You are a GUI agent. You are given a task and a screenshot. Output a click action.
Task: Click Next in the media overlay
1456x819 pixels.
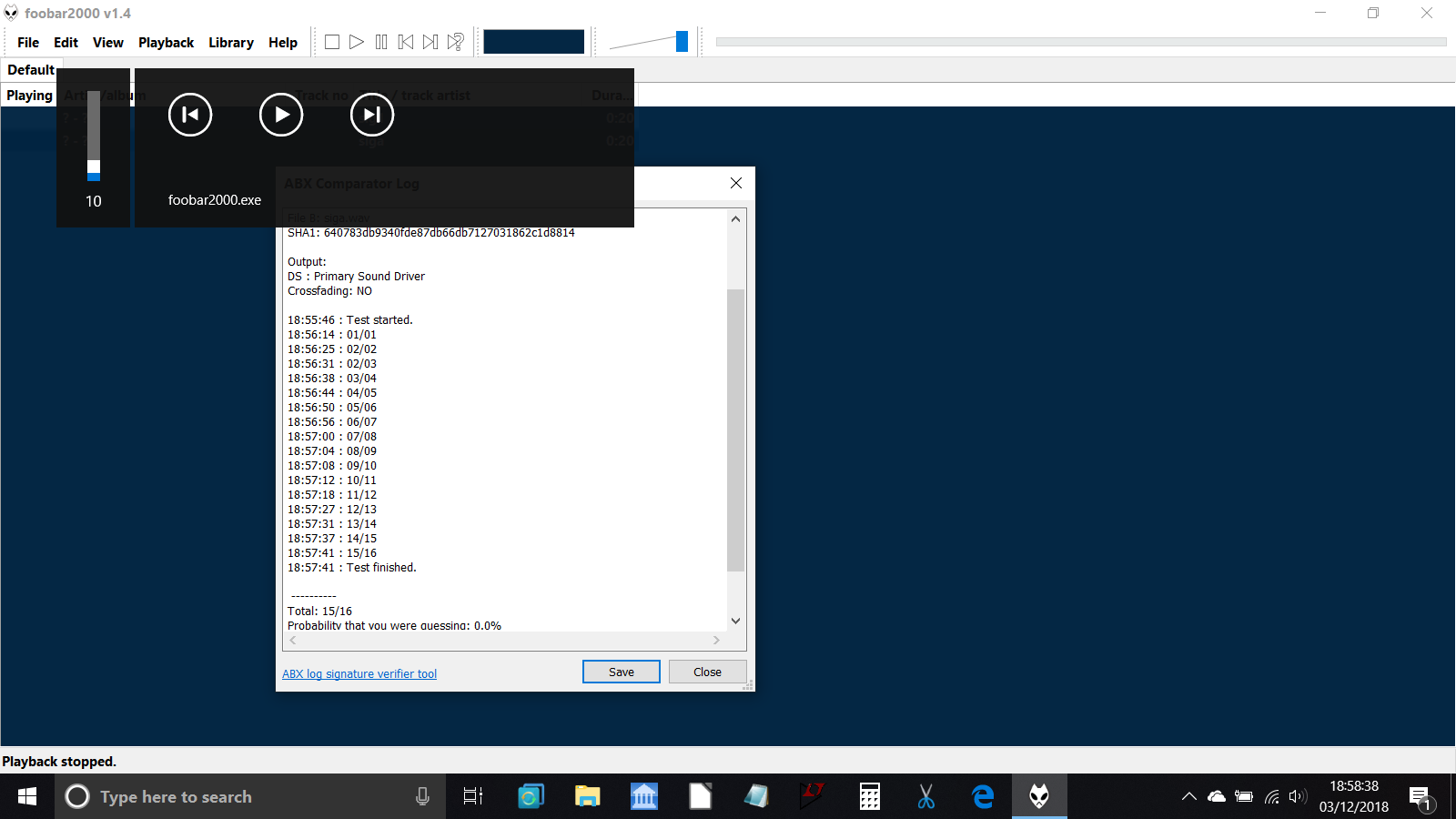372,115
